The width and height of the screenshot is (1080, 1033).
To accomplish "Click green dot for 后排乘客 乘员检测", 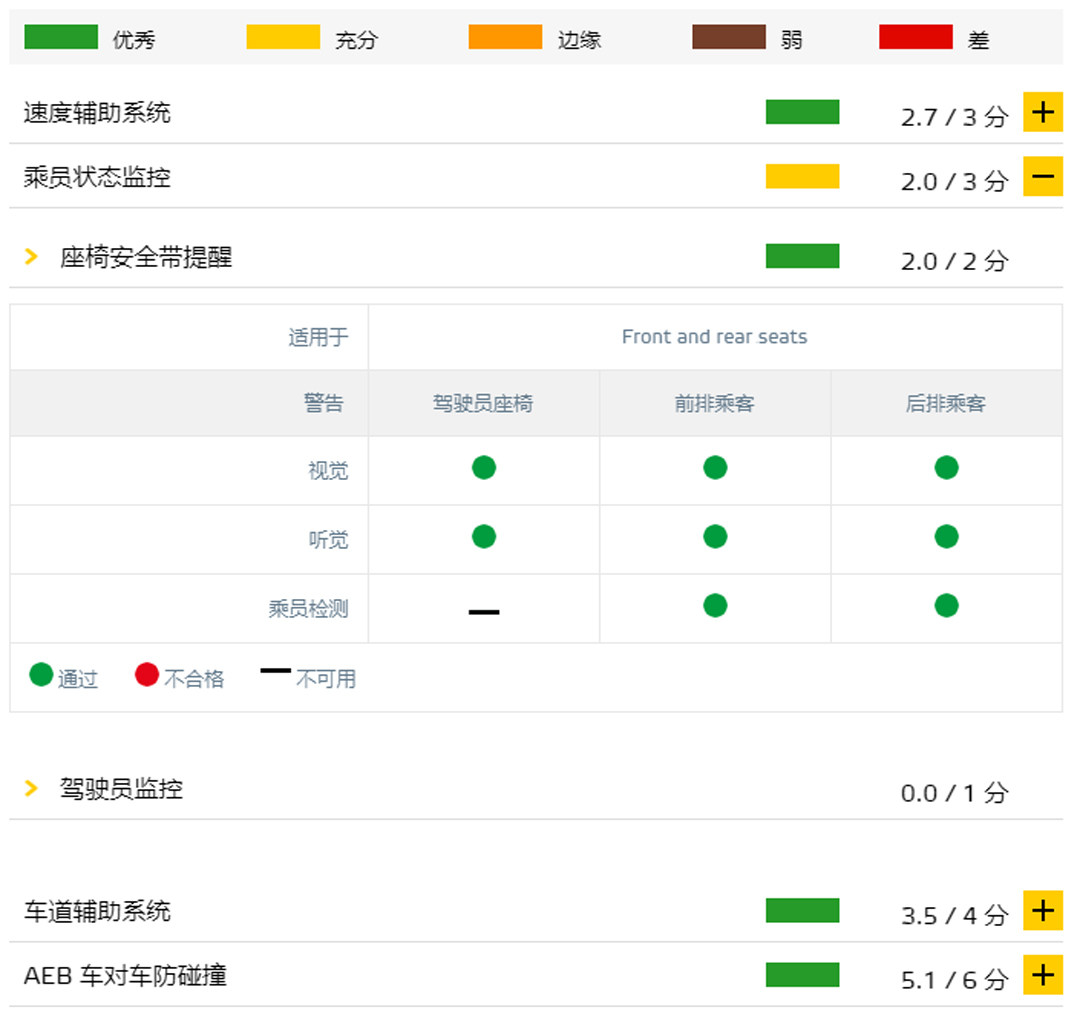I will (946, 605).
